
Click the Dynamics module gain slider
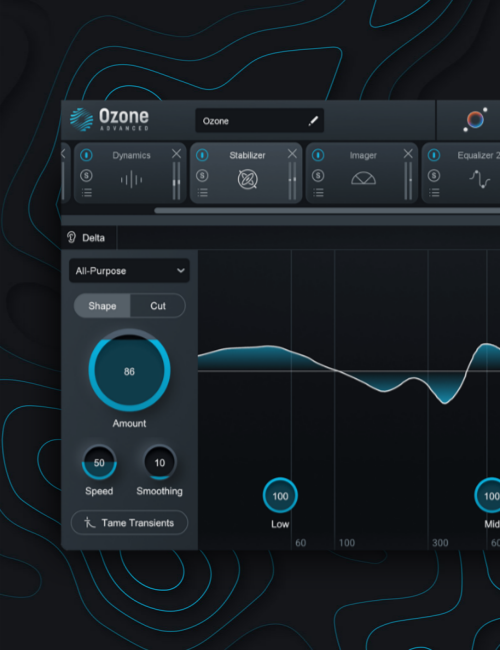point(177,181)
